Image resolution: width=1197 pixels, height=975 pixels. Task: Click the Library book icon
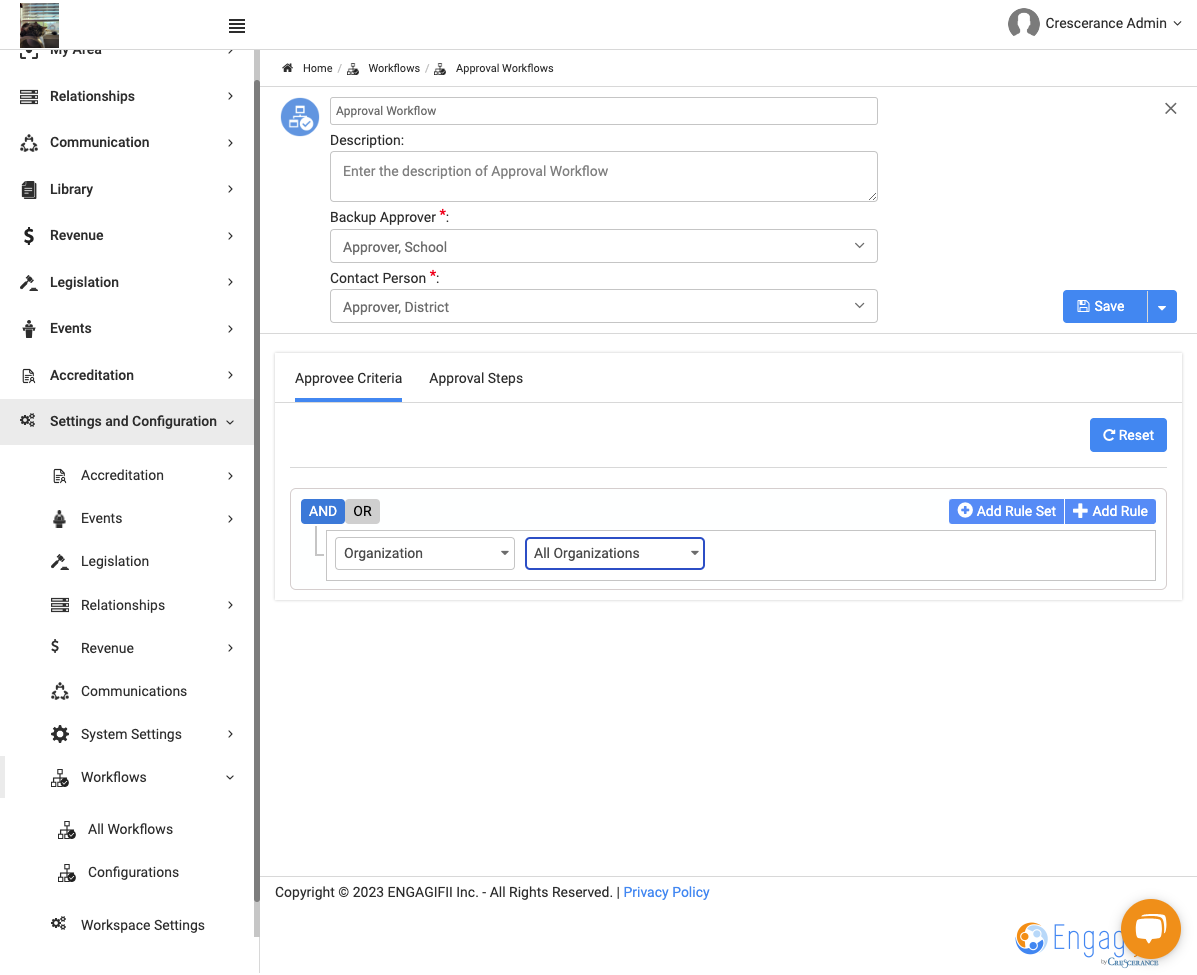[x=29, y=189]
